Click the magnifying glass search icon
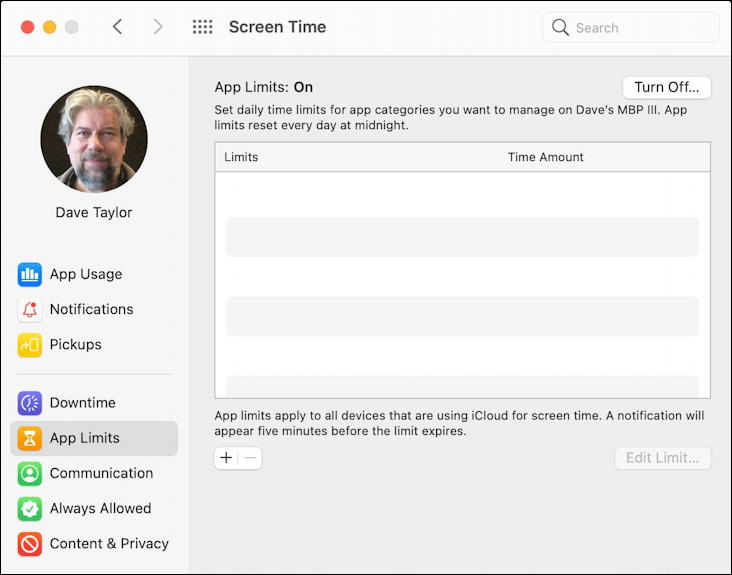Viewport: 732px width, 575px height. coord(560,28)
